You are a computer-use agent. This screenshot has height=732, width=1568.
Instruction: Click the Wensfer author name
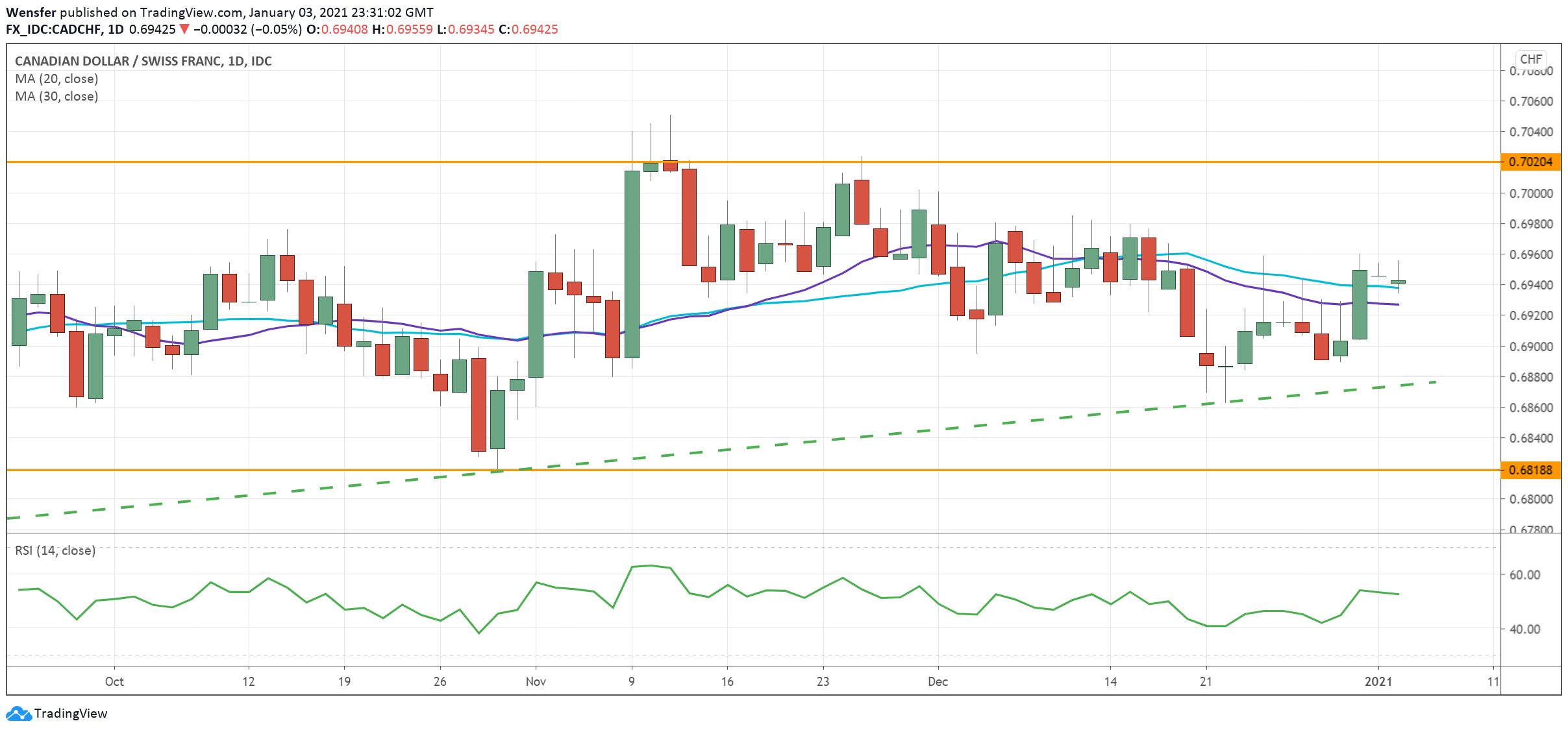tap(32, 12)
